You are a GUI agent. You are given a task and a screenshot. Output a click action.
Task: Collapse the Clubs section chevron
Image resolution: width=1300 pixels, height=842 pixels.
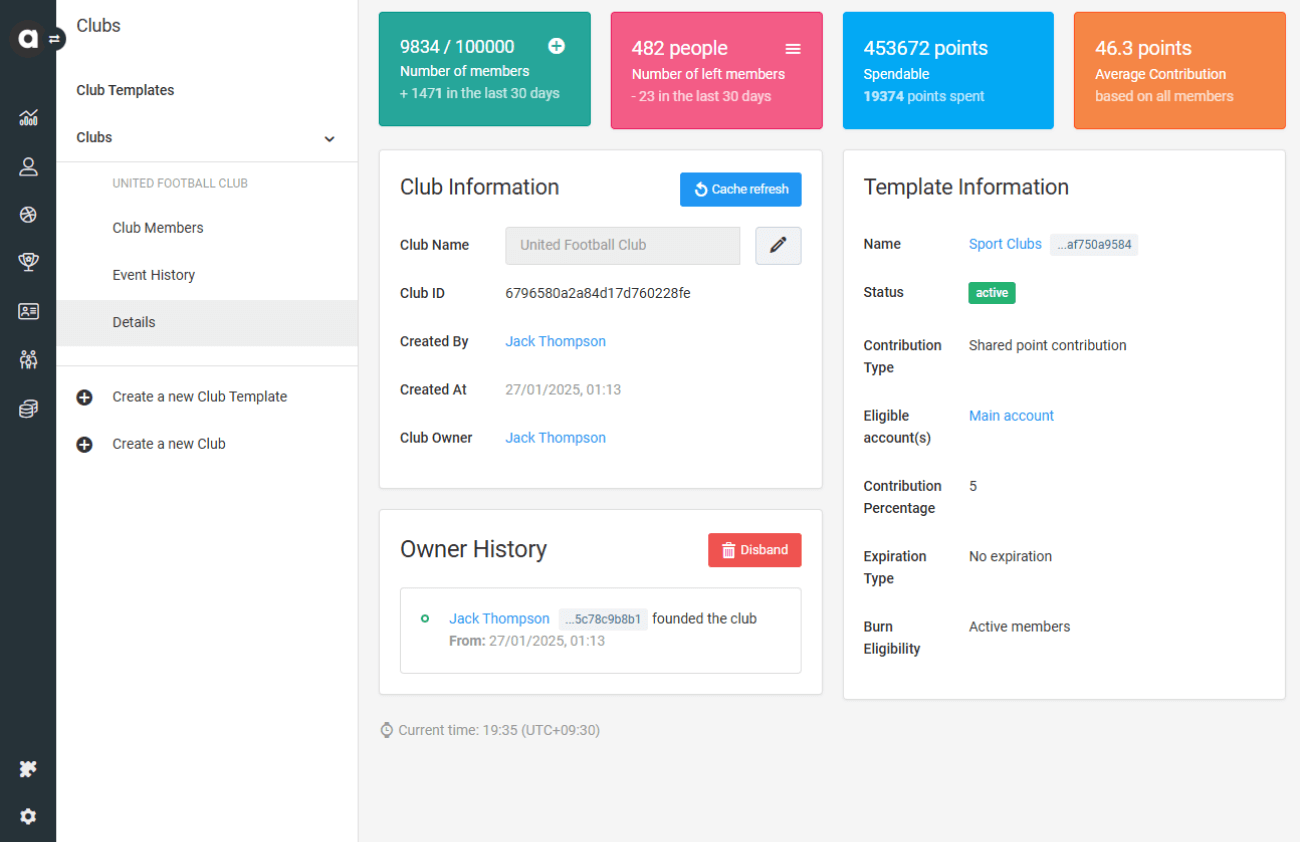coord(329,139)
